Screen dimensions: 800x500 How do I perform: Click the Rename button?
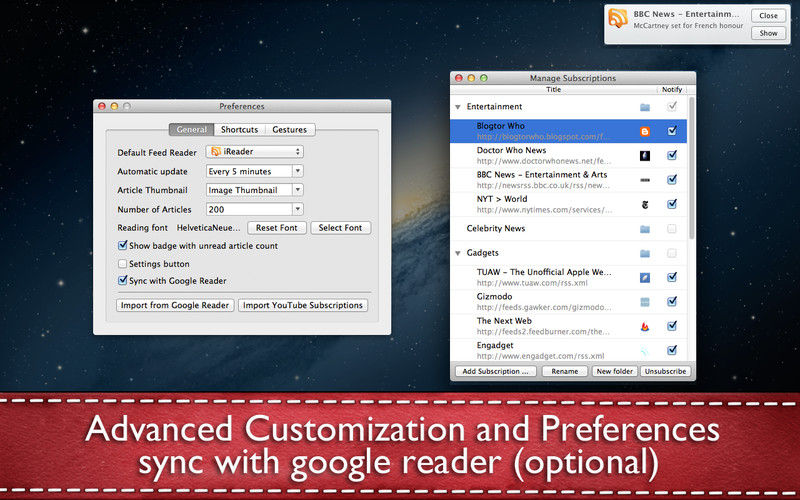click(565, 371)
